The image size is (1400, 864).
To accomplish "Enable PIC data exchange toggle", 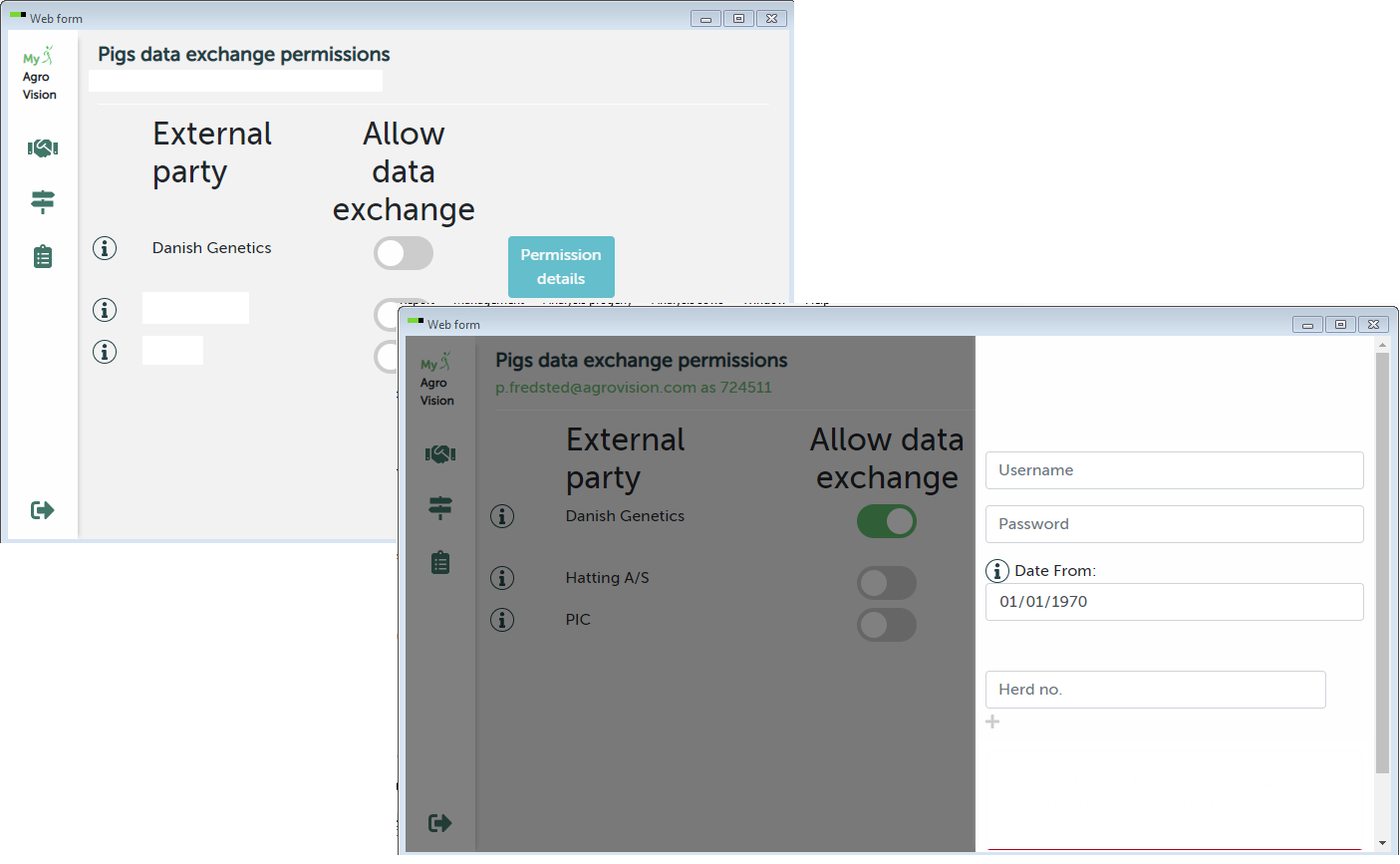I will (887, 625).
